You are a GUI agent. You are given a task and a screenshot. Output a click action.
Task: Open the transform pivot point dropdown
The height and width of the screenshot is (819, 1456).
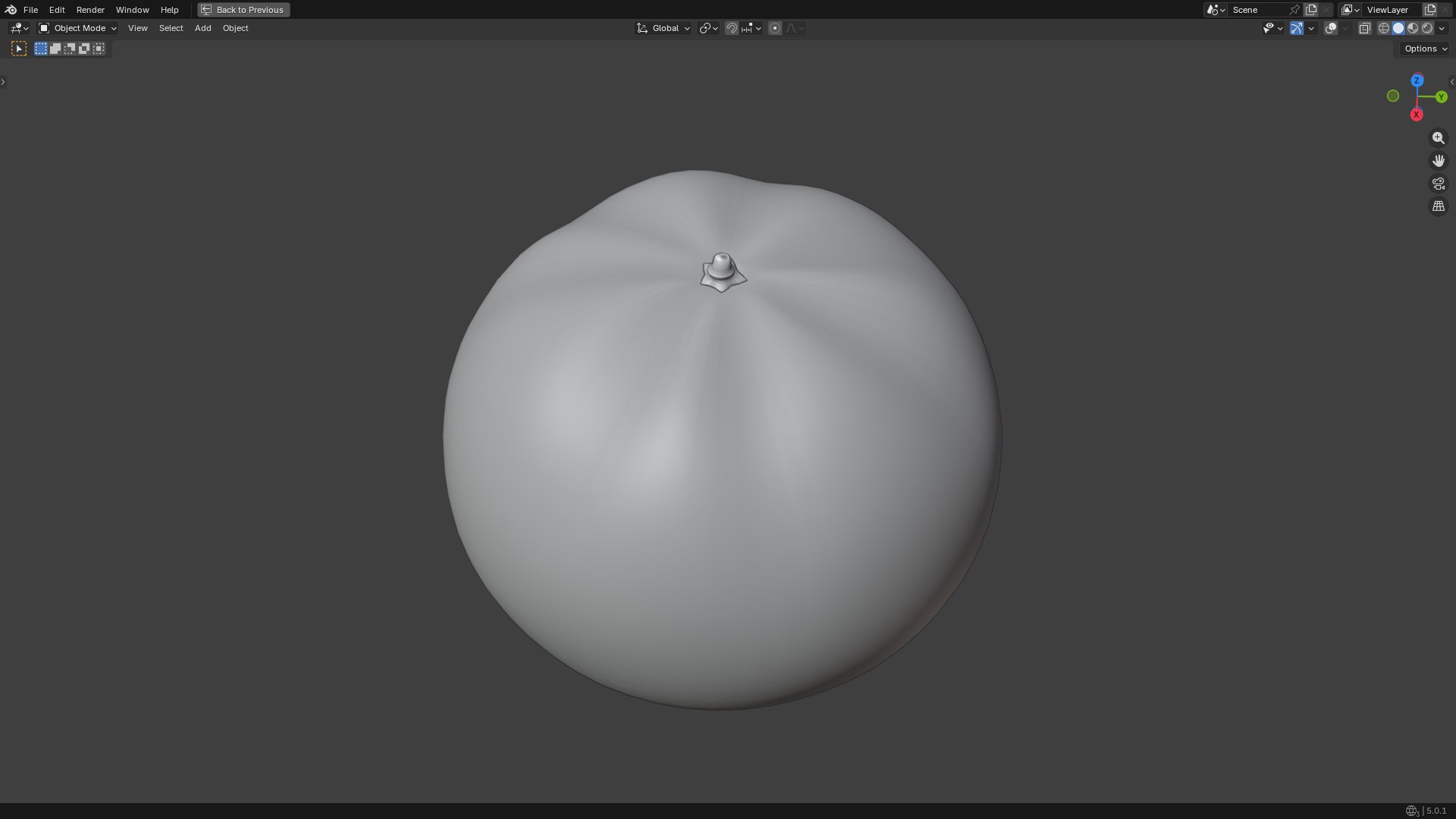click(x=708, y=28)
